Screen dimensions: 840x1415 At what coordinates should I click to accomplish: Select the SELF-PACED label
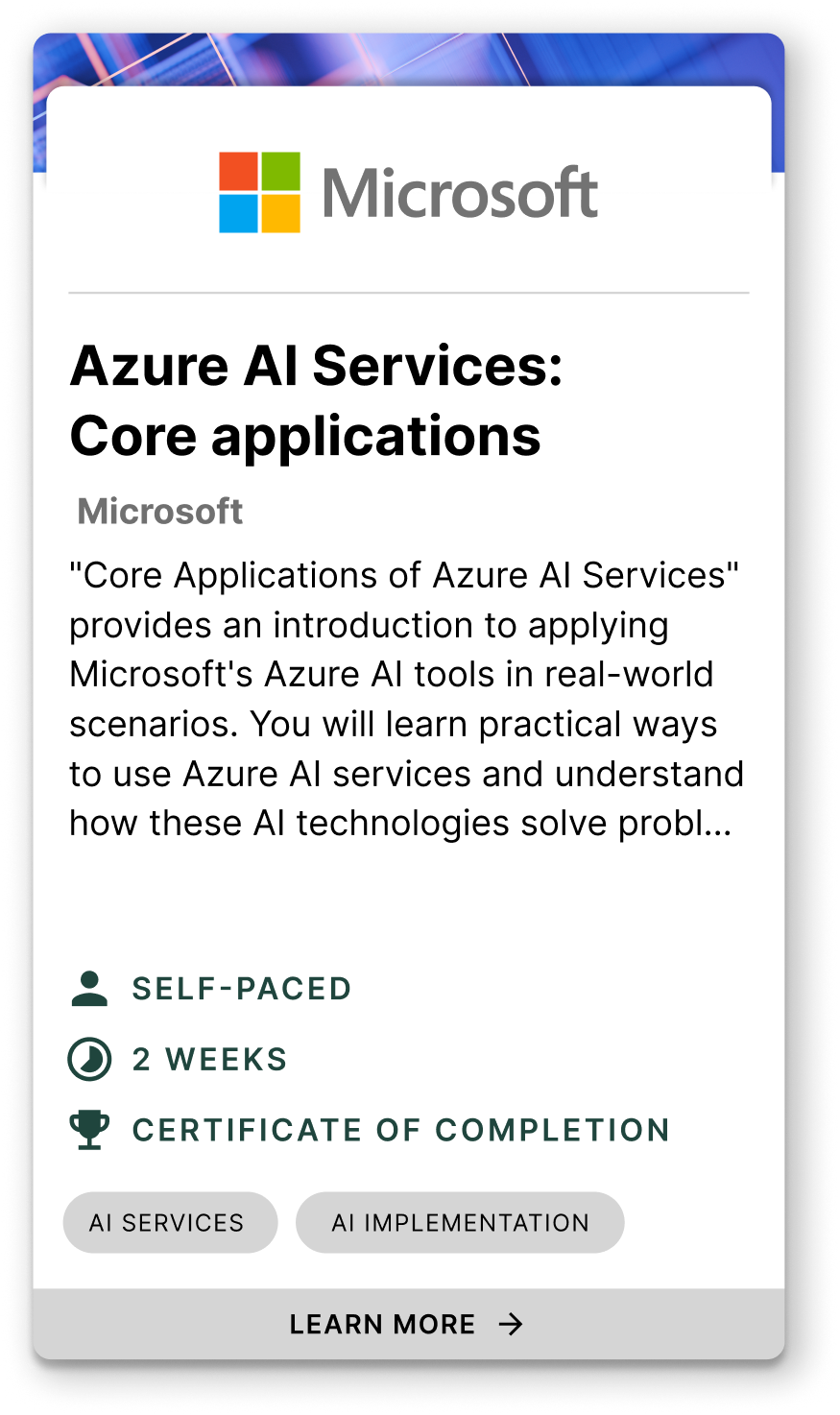(x=242, y=989)
